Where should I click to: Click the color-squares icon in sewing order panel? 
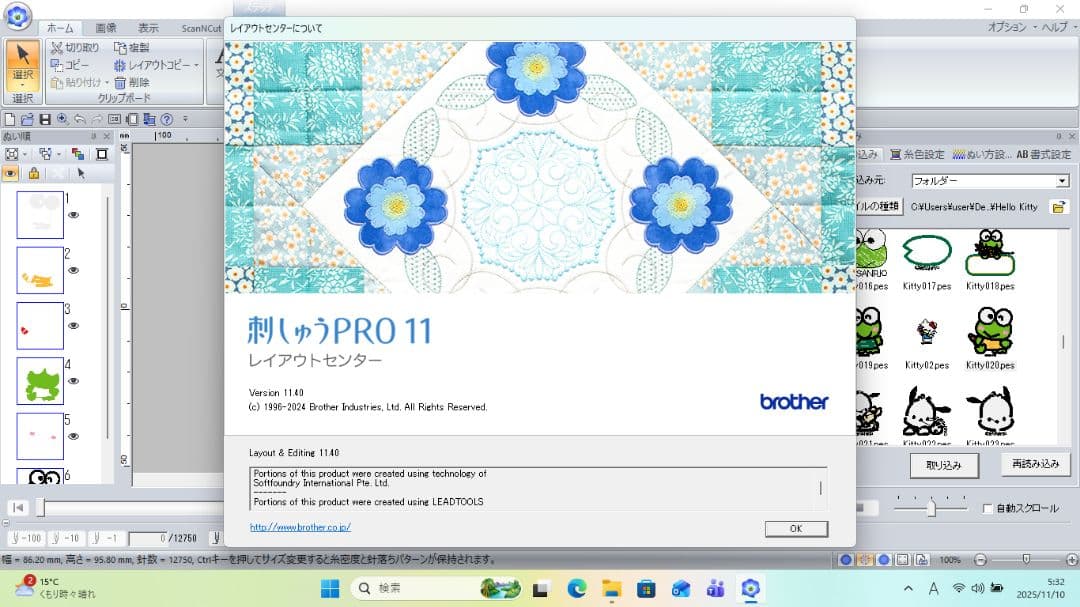point(77,154)
